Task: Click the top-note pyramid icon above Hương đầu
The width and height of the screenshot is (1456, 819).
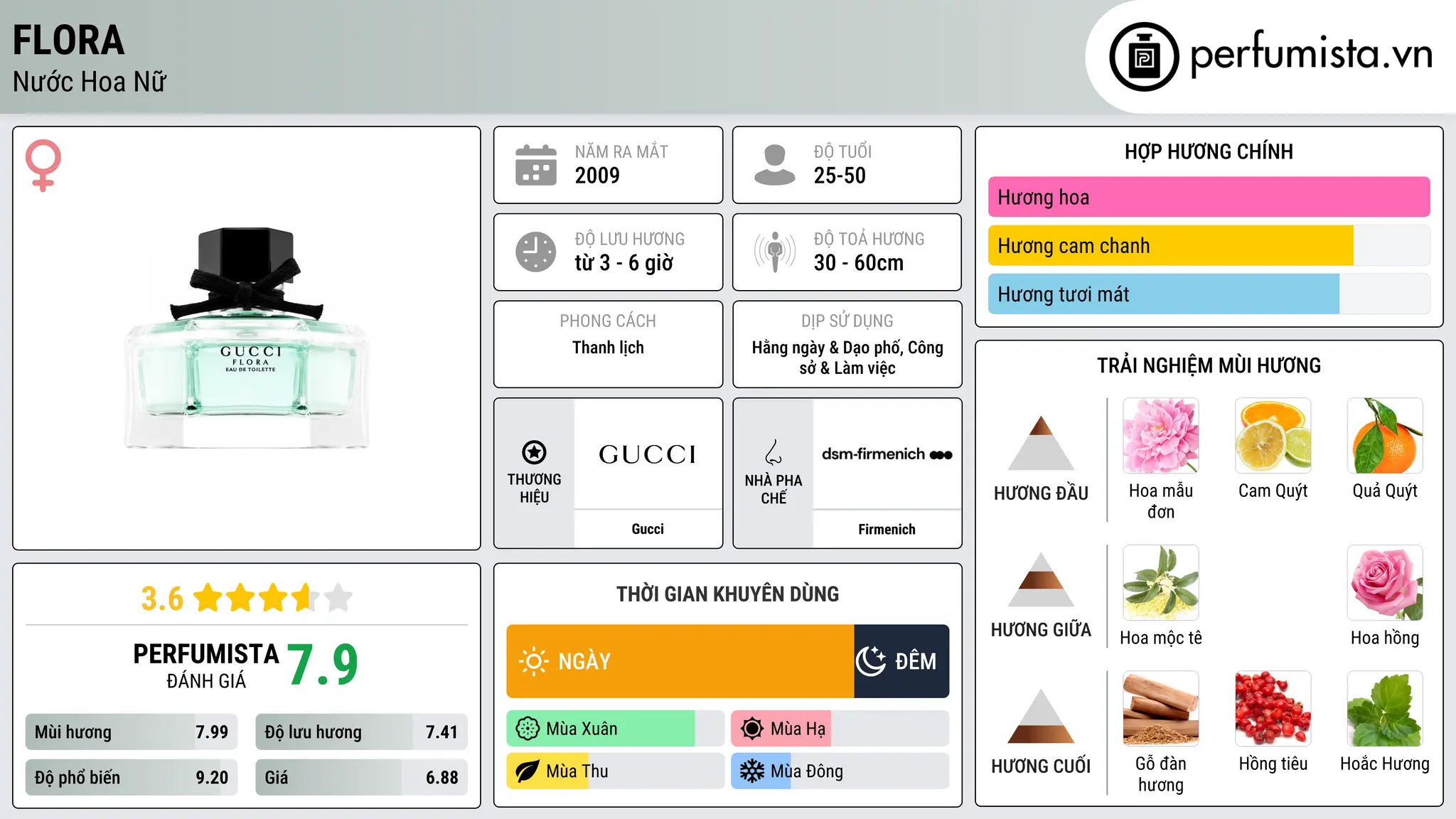Action: (x=1041, y=443)
